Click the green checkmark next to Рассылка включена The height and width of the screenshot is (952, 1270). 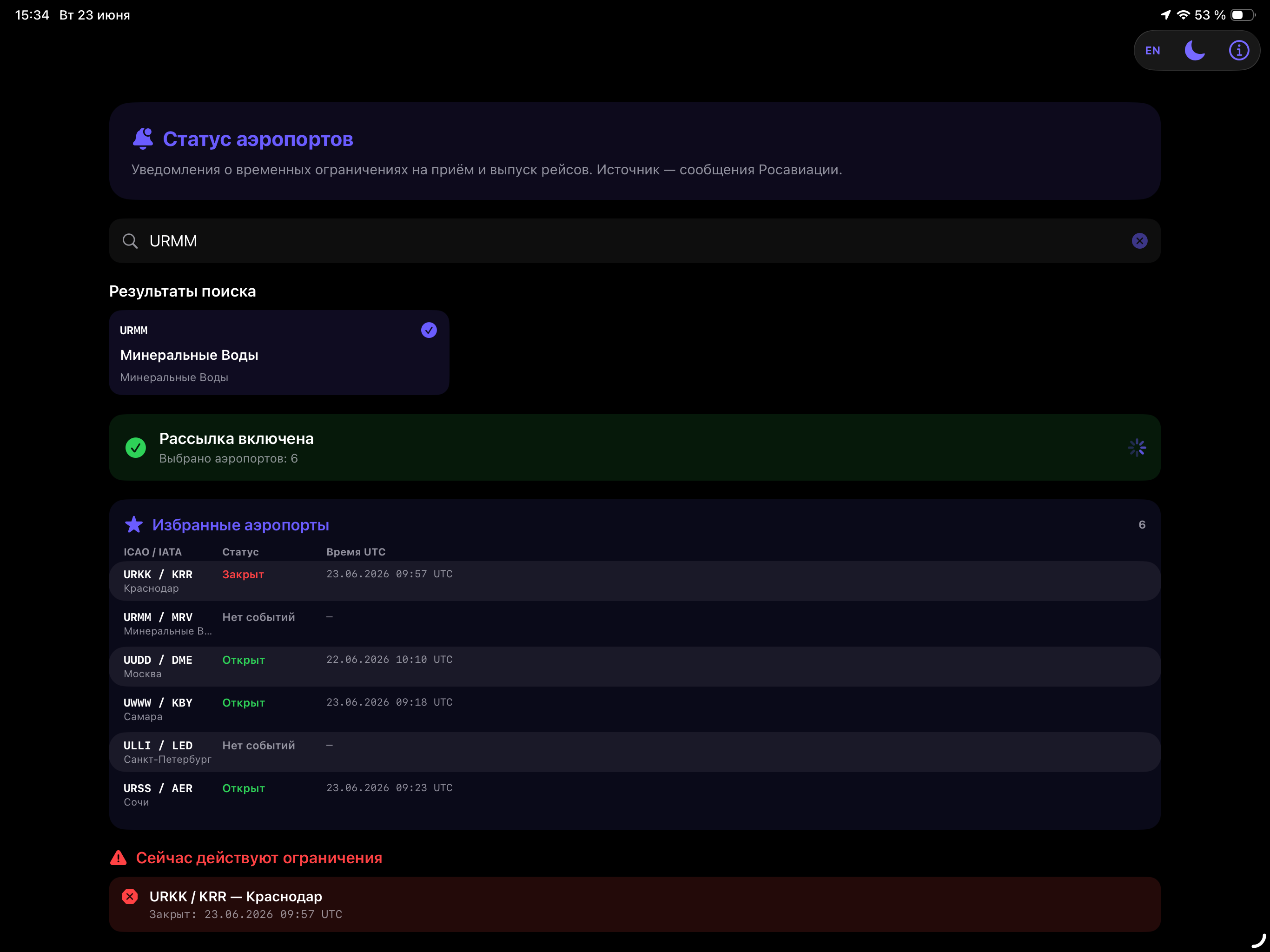[x=135, y=447]
